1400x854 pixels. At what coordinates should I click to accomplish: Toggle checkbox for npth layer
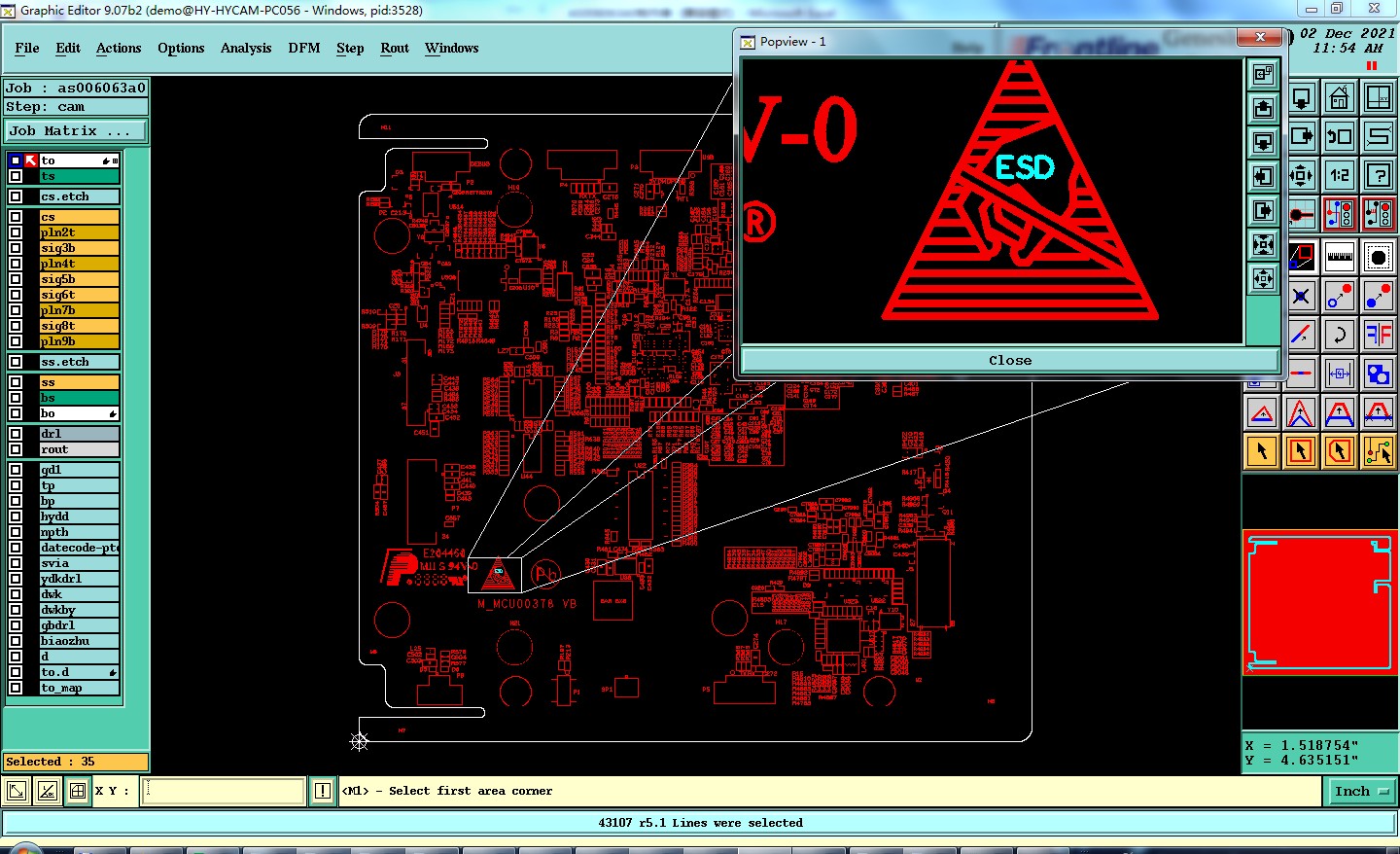(x=16, y=532)
